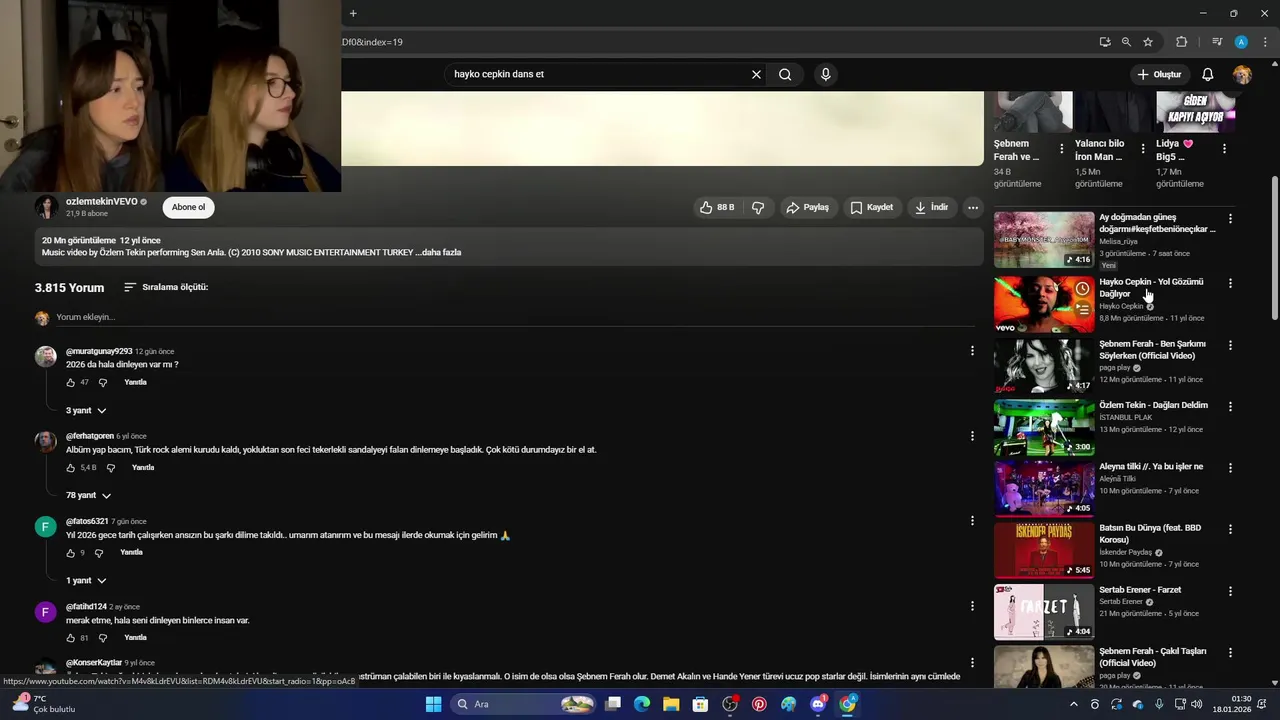Add Hayko Cepkin video to queue icon
The width and height of the screenshot is (1280, 720).
1082,310
